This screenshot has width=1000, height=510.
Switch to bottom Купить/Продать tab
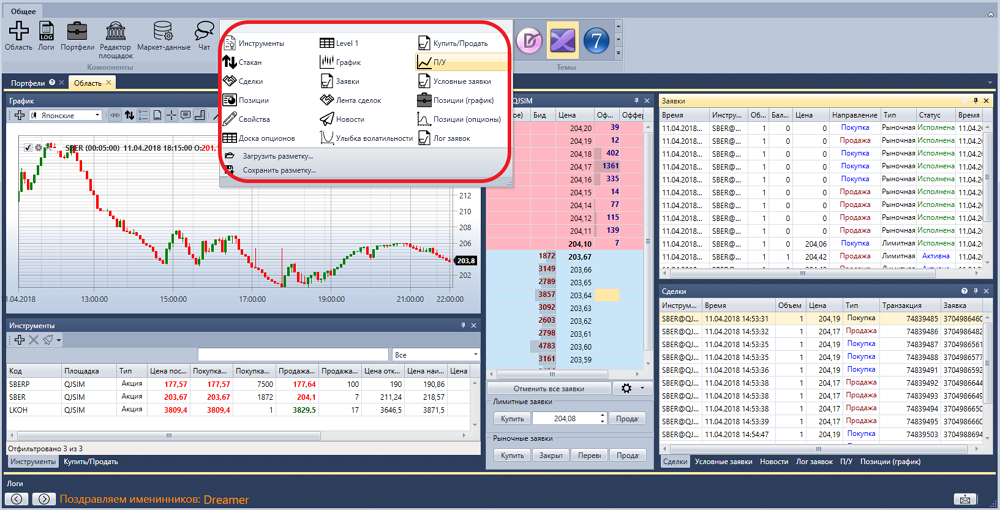(91, 462)
